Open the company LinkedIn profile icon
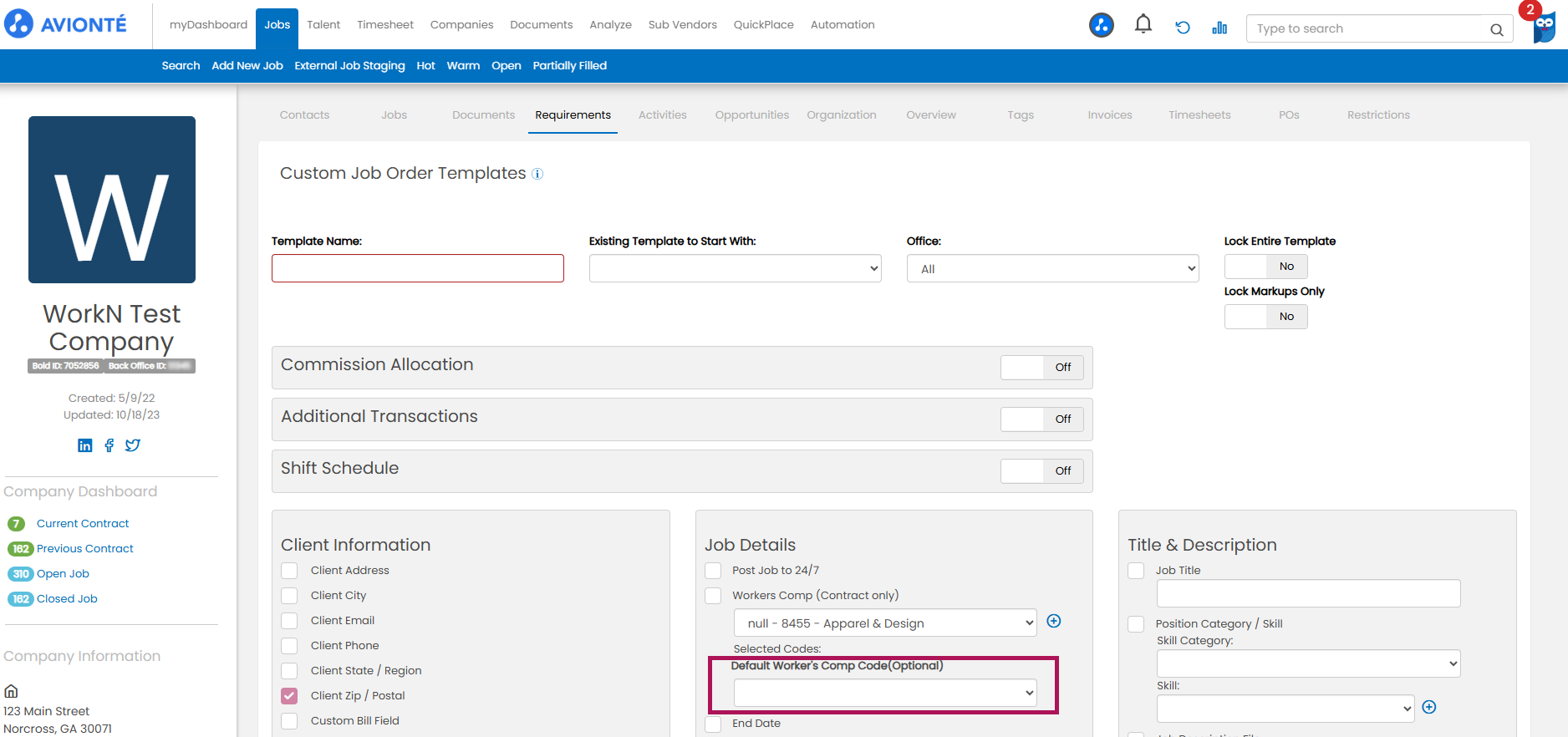Viewport: 1568px width, 737px height. pyautogui.click(x=85, y=445)
